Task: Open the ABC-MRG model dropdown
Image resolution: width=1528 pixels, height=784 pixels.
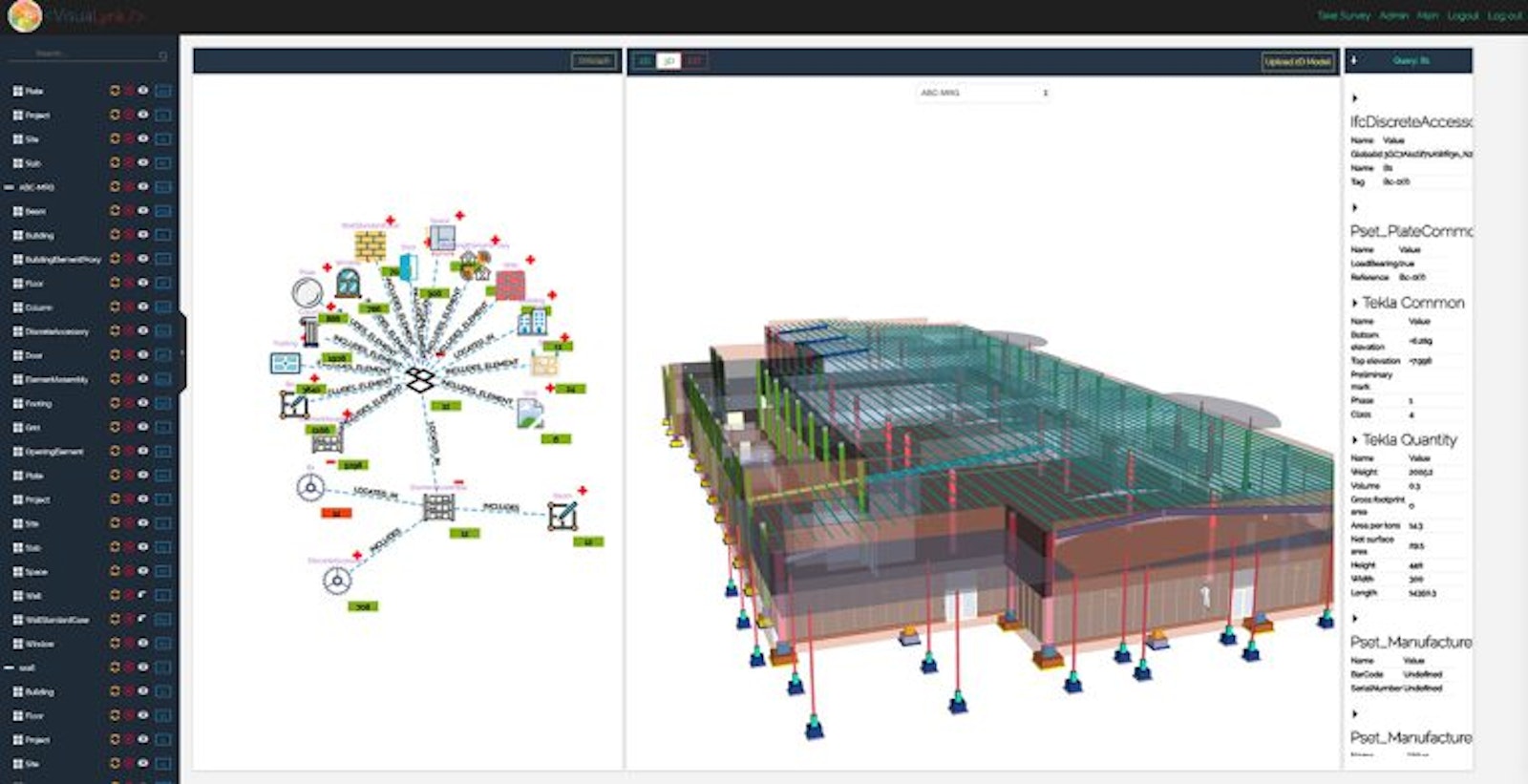Action: point(984,93)
